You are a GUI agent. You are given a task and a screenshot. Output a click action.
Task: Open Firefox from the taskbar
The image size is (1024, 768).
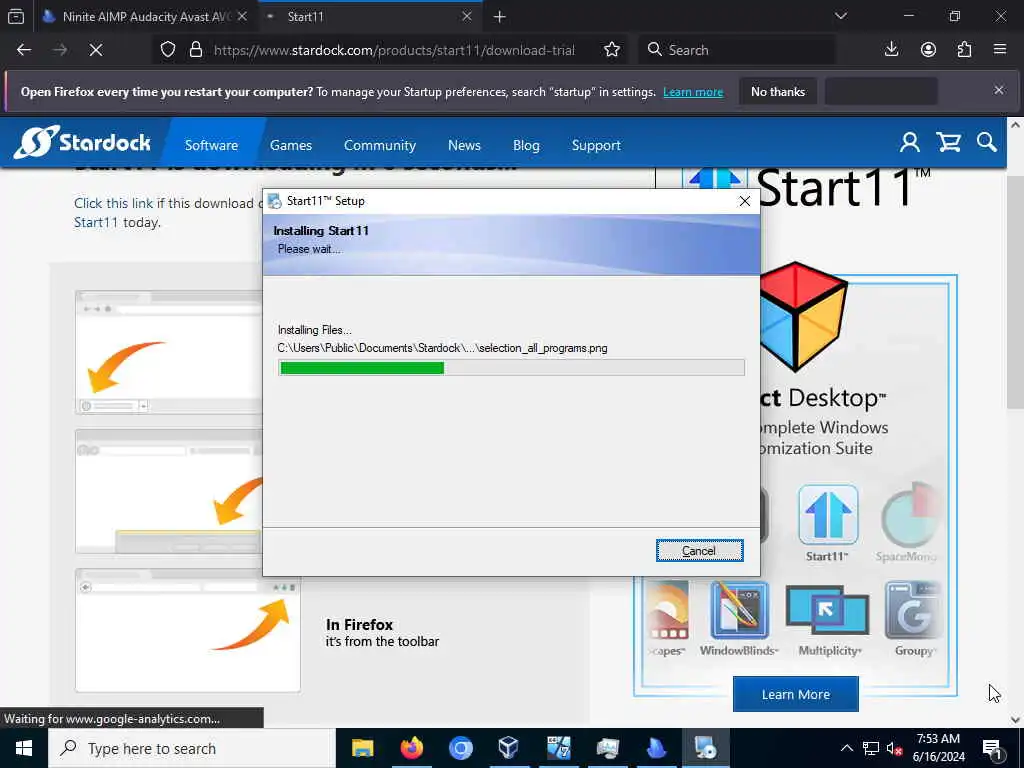click(x=411, y=748)
